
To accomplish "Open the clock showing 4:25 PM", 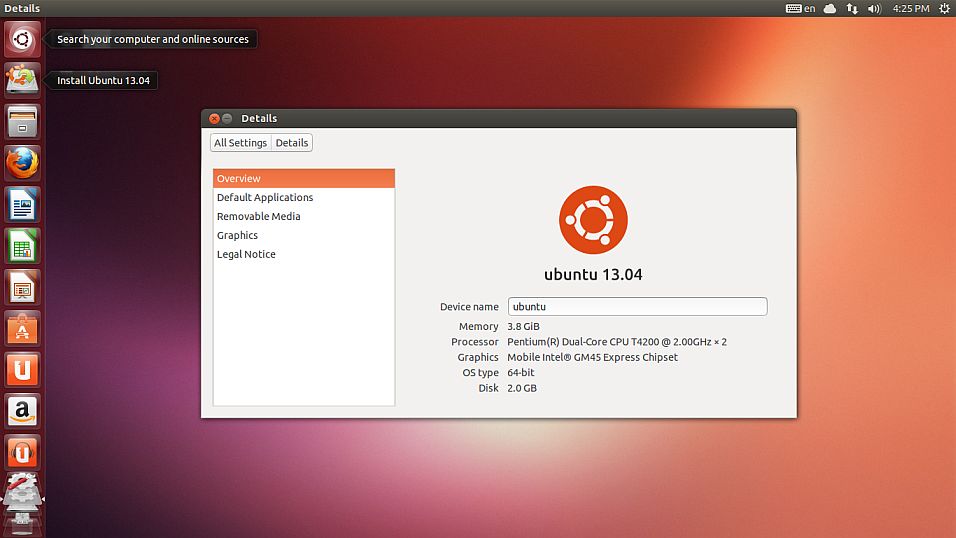I will [911, 9].
